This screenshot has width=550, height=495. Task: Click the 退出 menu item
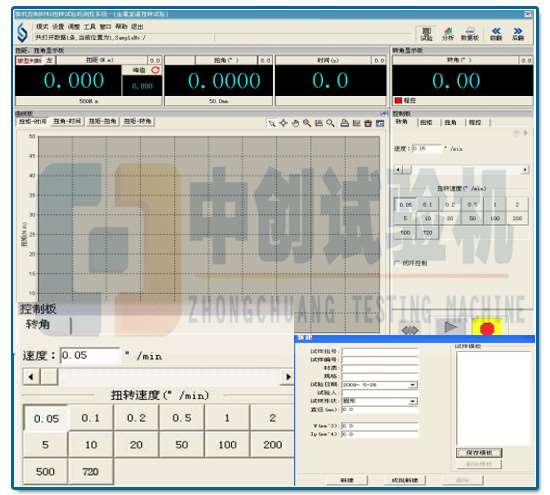point(137,27)
